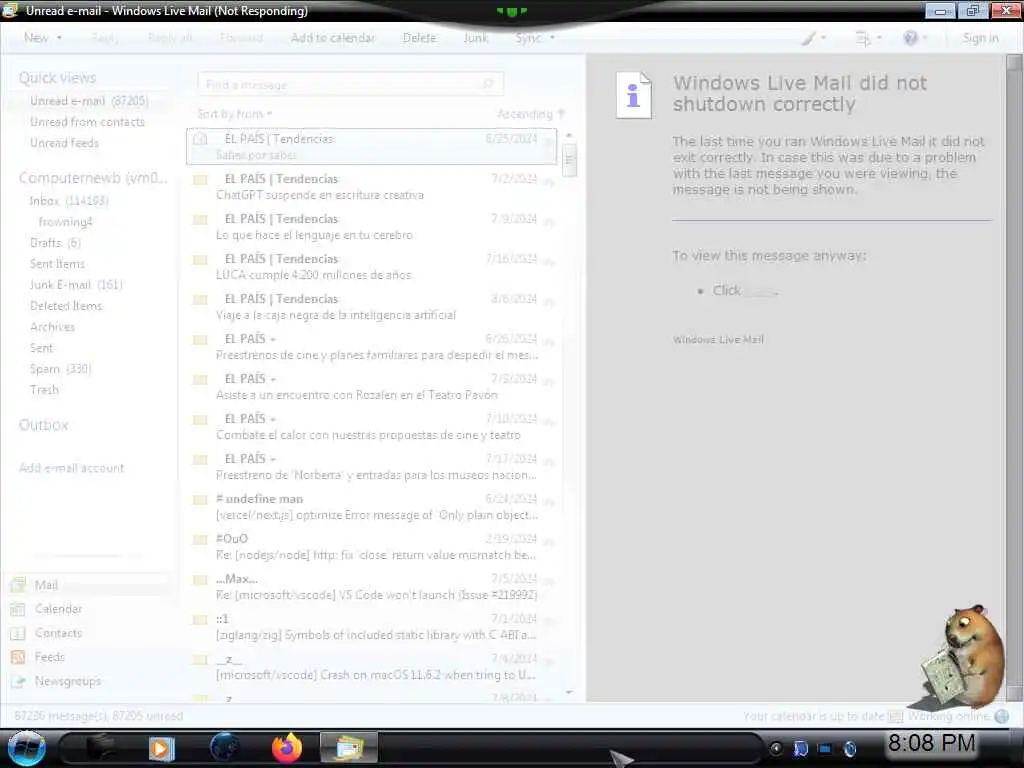
Task: Expand EL PAÍS conversation 'Preestrenos de cine y planes'
Action: point(273,340)
